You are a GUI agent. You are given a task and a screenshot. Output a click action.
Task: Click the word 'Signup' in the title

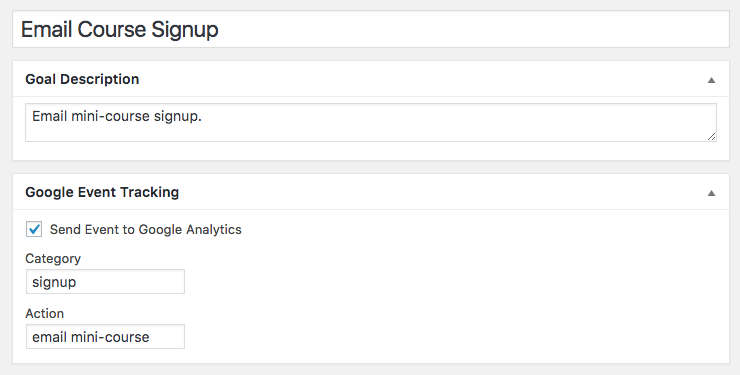(x=185, y=30)
